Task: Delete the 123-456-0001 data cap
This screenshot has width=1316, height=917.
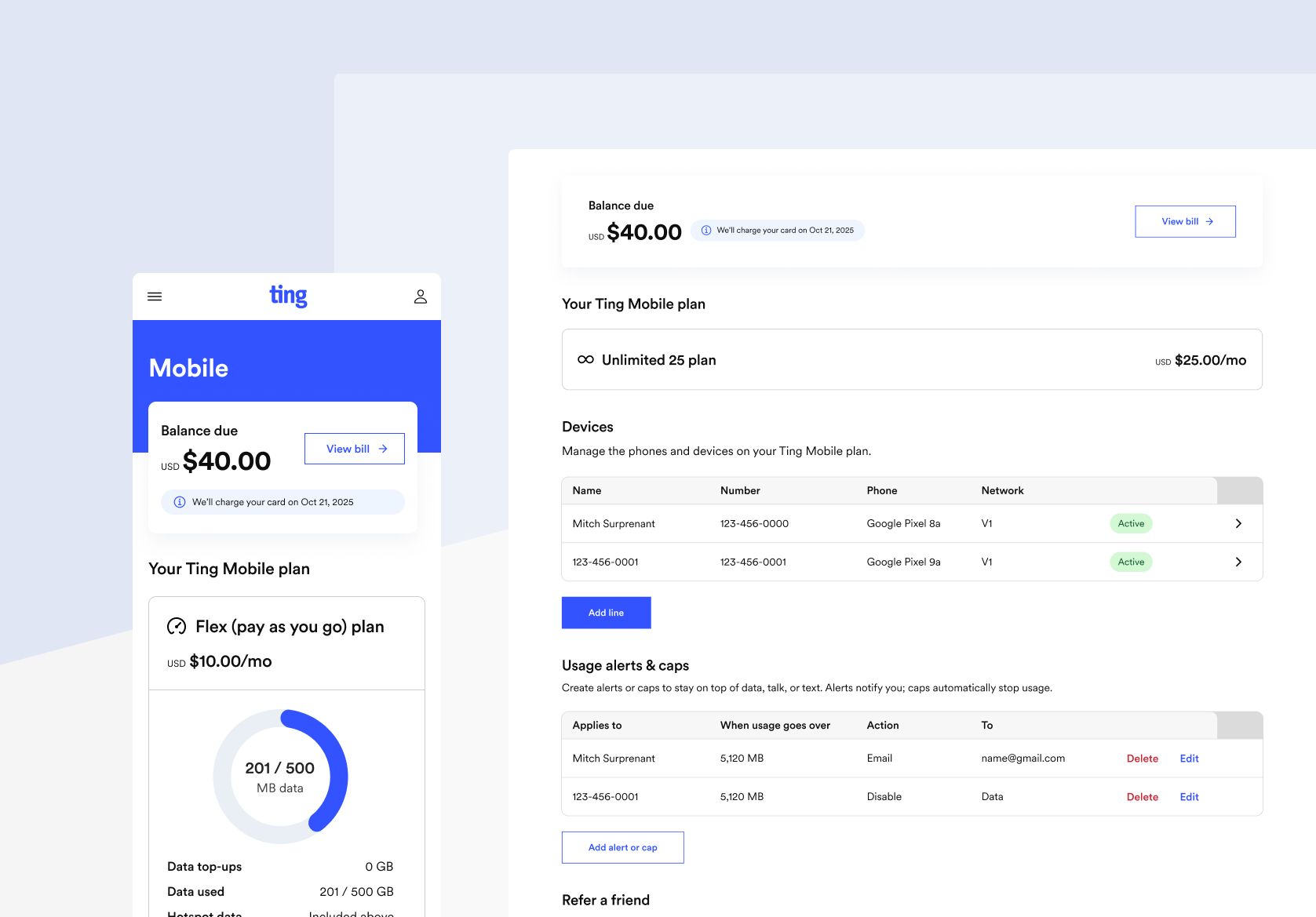Action: [x=1142, y=797]
